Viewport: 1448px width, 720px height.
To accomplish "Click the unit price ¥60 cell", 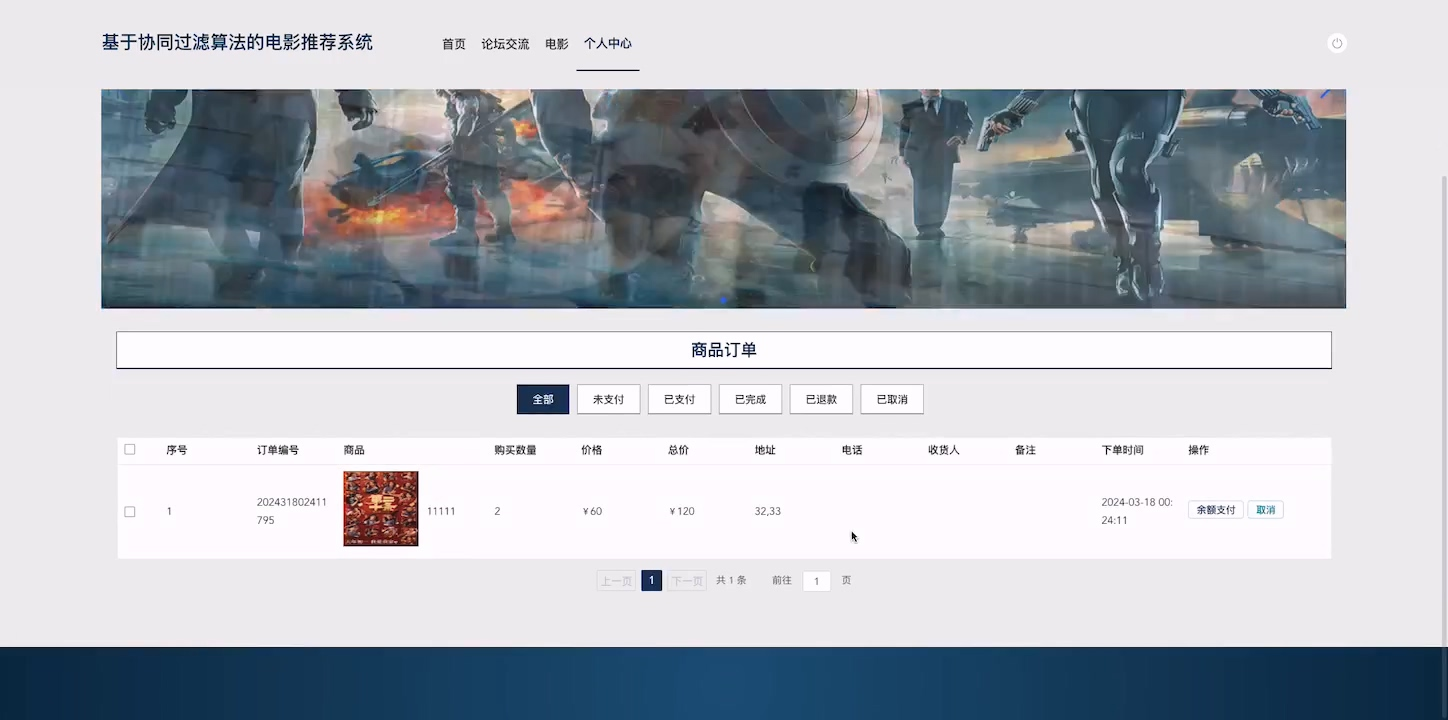I will [592, 511].
